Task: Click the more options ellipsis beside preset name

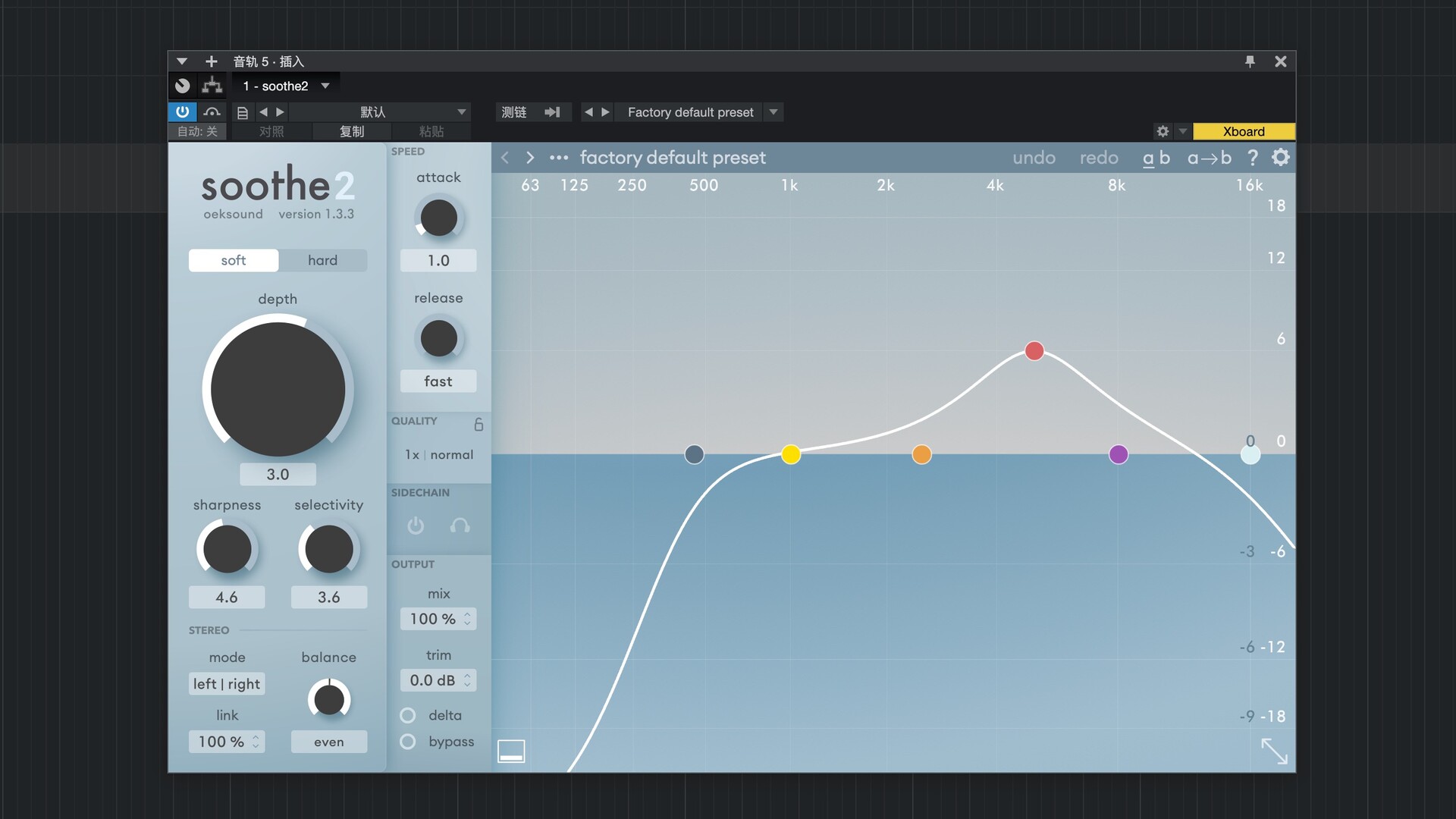Action: pos(560,158)
